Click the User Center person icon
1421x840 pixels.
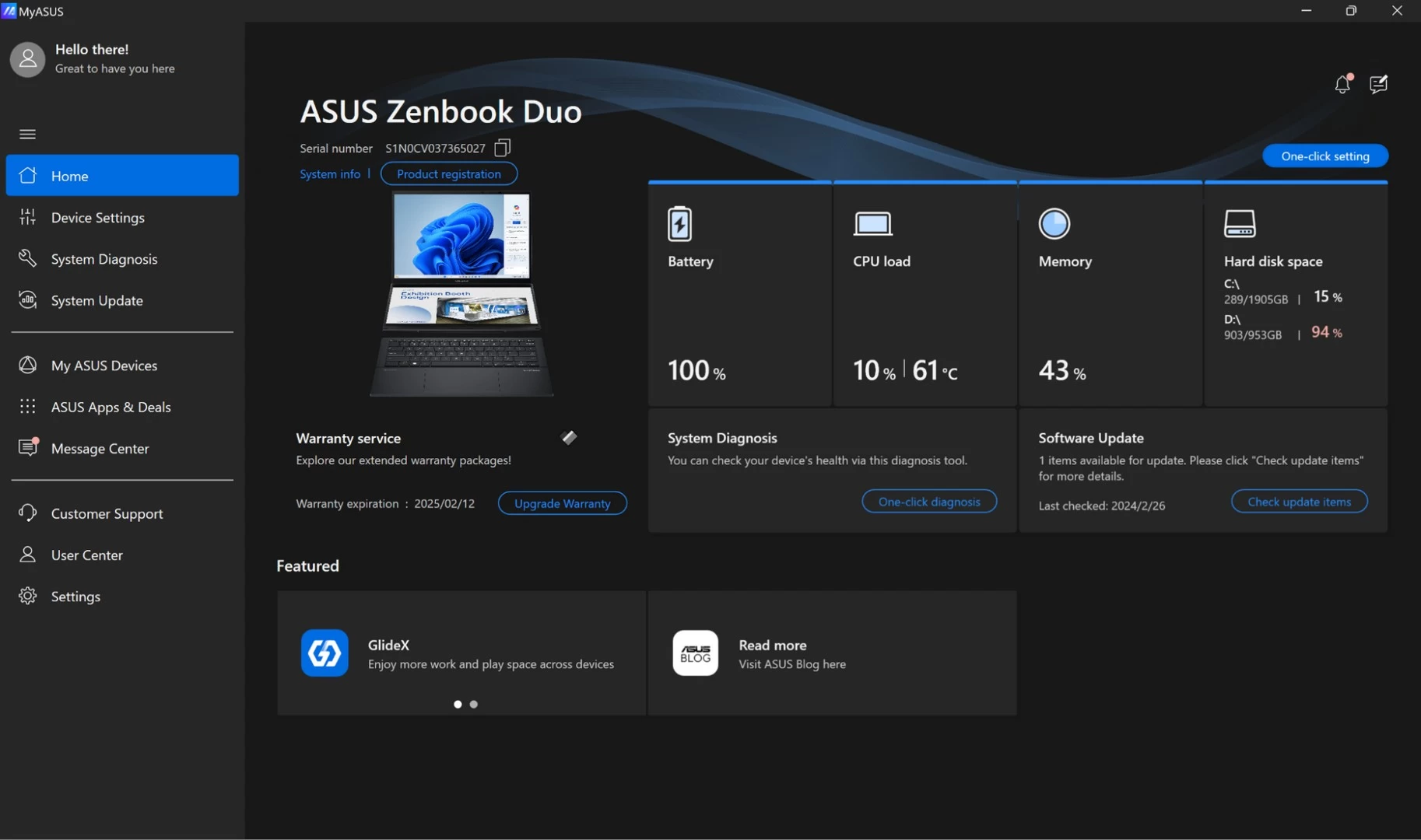click(x=28, y=554)
